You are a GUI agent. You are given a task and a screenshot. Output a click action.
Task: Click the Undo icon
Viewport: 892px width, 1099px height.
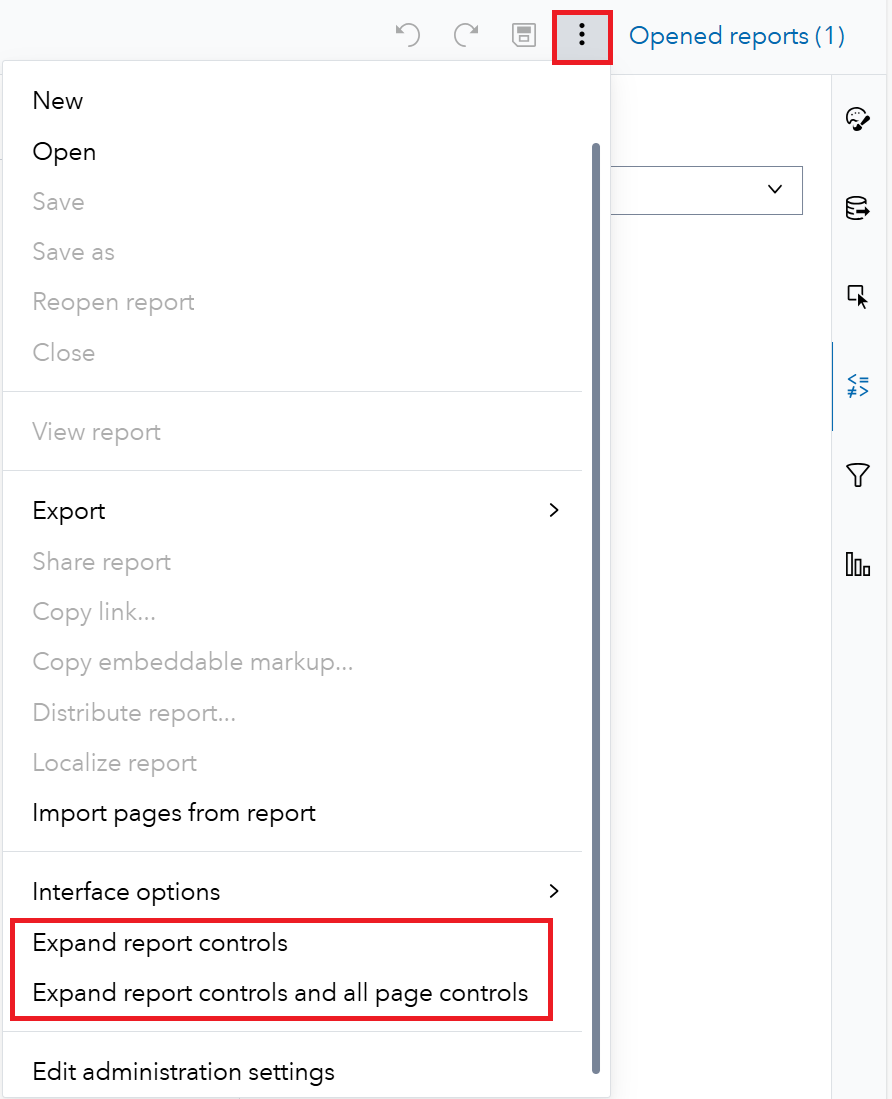click(407, 35)
